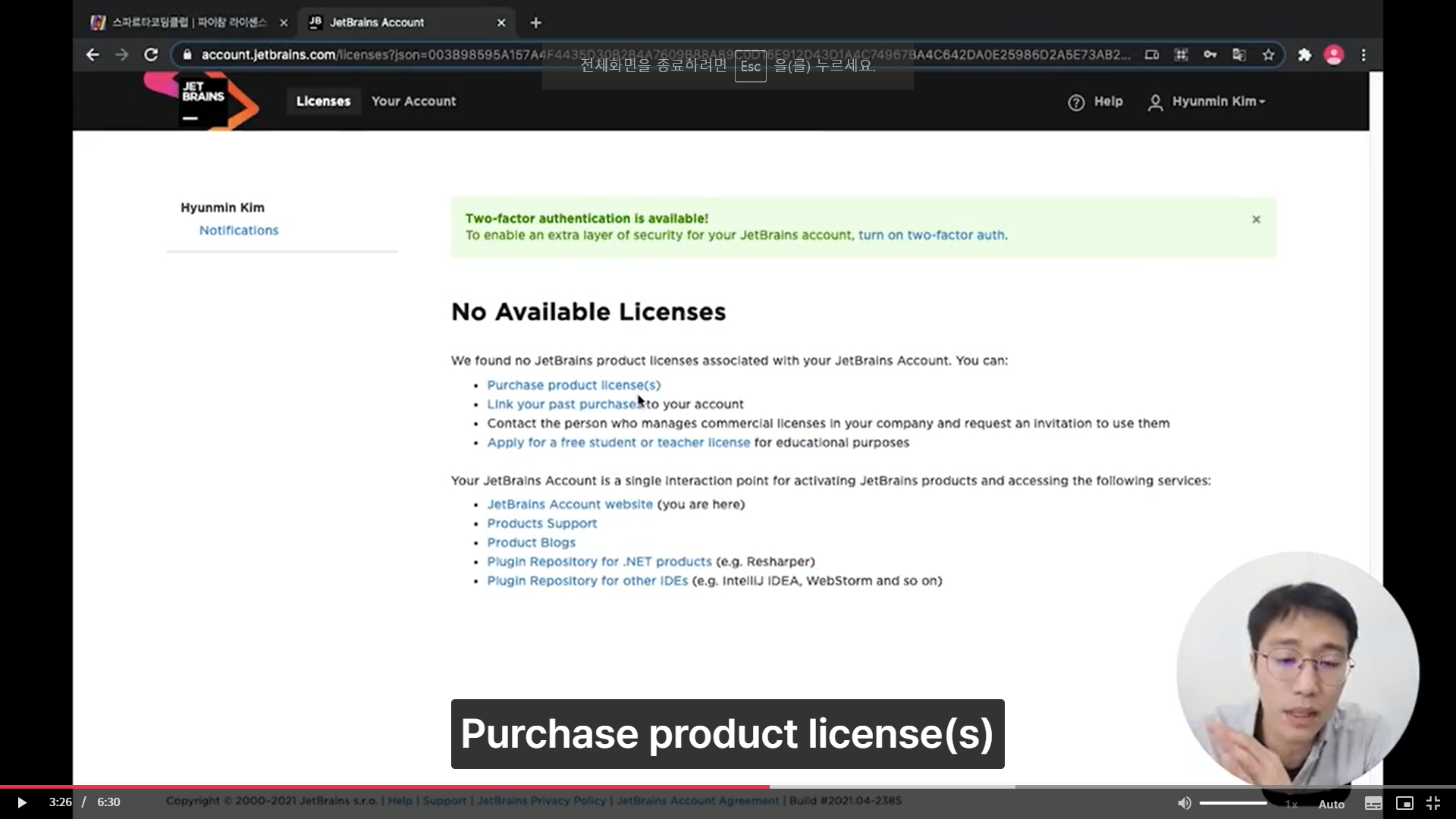1456x819 pixels.
Task: Dismiss the two-factor authentication banner
Action: [x=1256, y=219]
